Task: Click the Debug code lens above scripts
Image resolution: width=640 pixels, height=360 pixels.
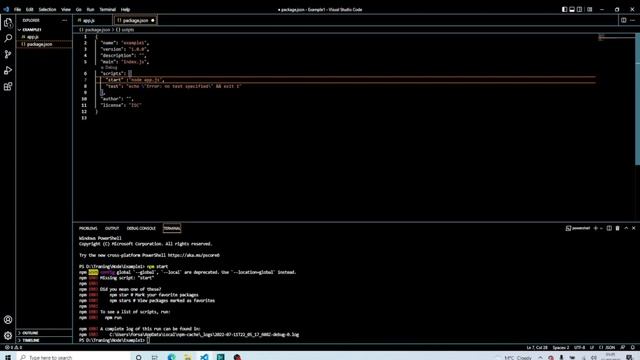Action: tap(109, 67)
